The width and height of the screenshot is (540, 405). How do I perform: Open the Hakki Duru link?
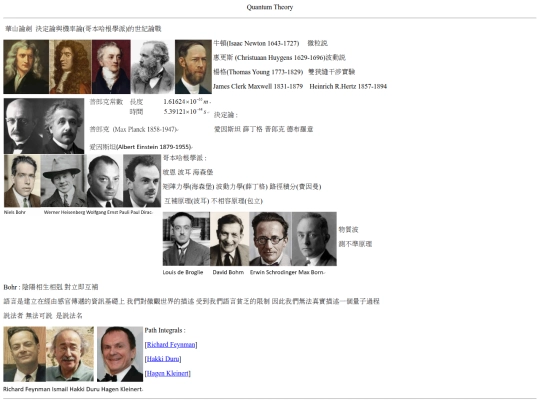[x=163, y=359]
